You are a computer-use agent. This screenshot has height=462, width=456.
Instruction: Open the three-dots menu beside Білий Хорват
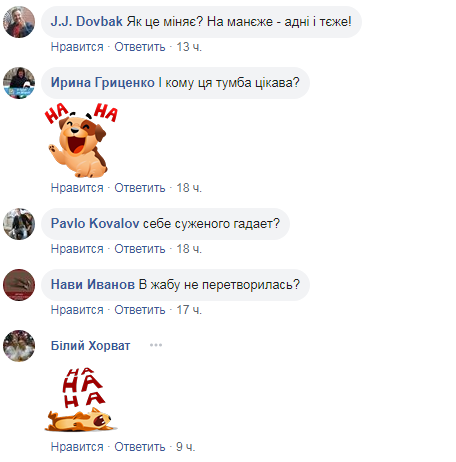pos(156,345)
